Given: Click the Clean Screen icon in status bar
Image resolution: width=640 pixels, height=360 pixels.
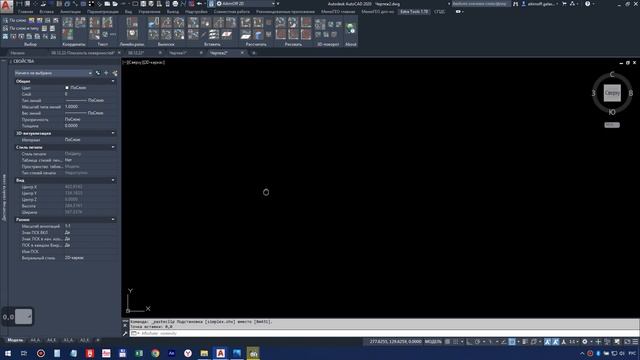Looking at the screenshot, I should (x=627, y=342).
